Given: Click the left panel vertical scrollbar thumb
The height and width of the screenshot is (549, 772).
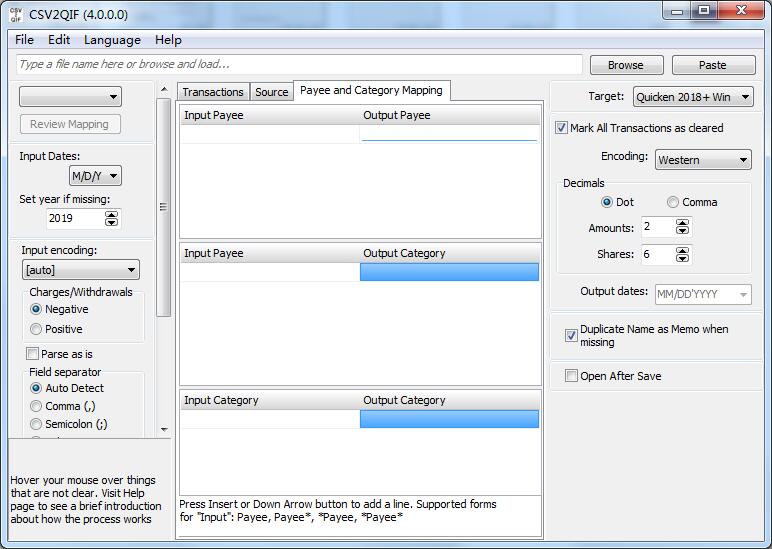Looking at the screenshot, I should (163, 207).
